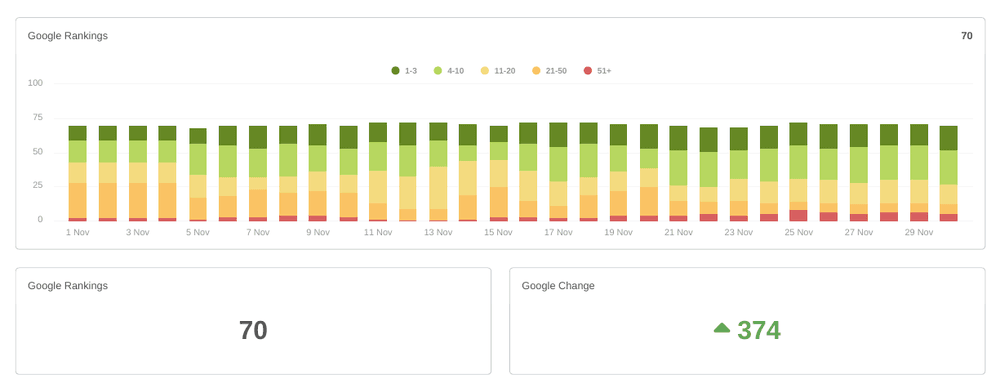The image size is (1000, 388).
Task: Click the Google Change card title
Action: click(558, 286)
